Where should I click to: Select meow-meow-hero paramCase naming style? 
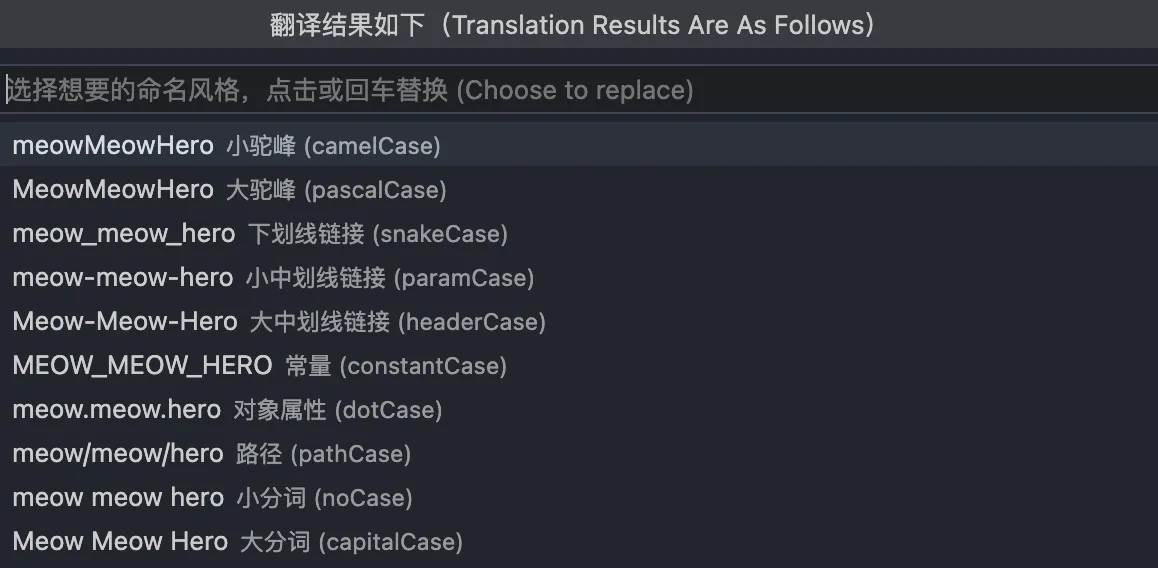[123, 278]
